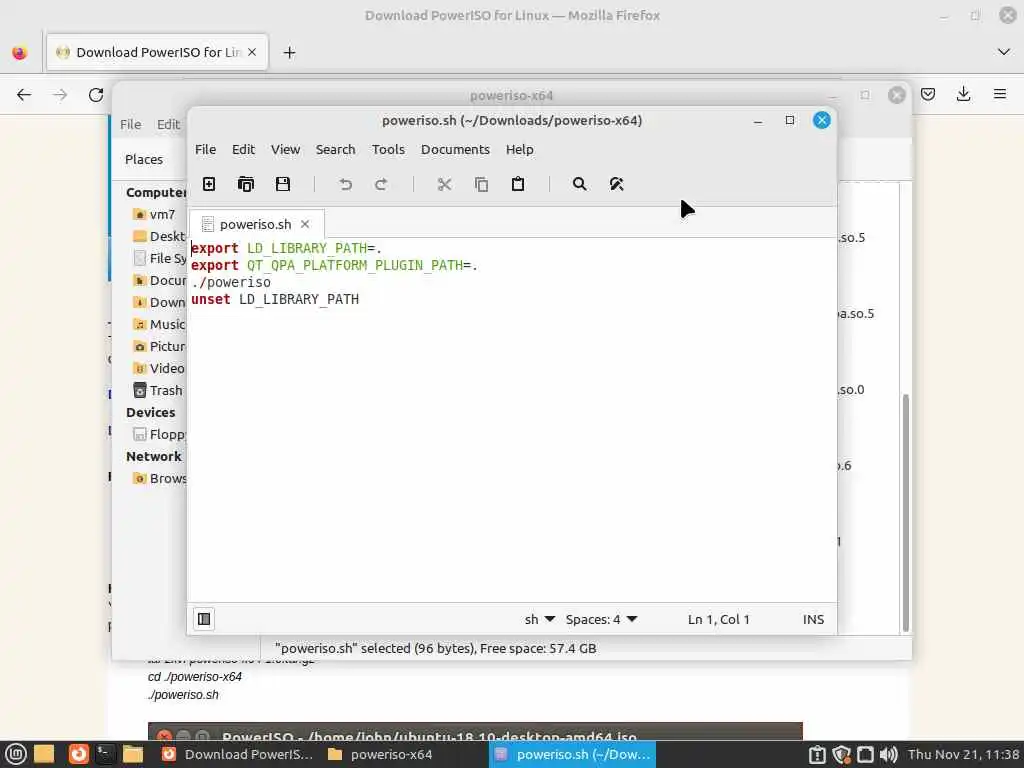The height and width of the screenshot is (768, 1024).
Task: List all Firefox tabs chevron
Action: click(x=1004, y=52)
